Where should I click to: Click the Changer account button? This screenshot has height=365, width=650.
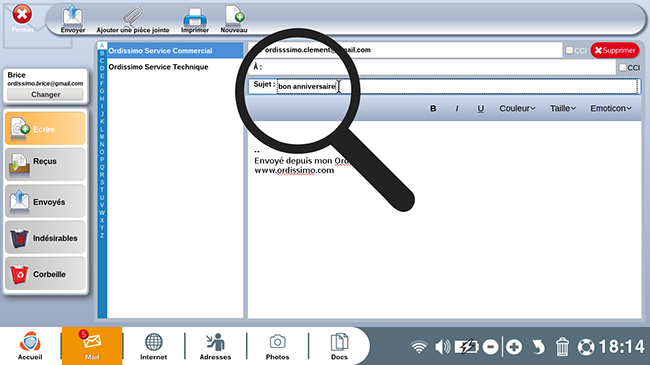46,95
